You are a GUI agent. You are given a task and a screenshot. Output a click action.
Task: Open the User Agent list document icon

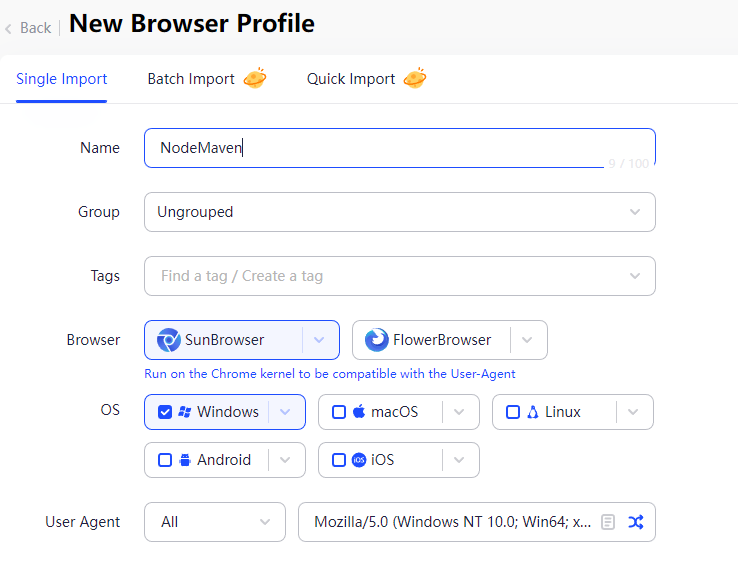click(x=608, y=522)
